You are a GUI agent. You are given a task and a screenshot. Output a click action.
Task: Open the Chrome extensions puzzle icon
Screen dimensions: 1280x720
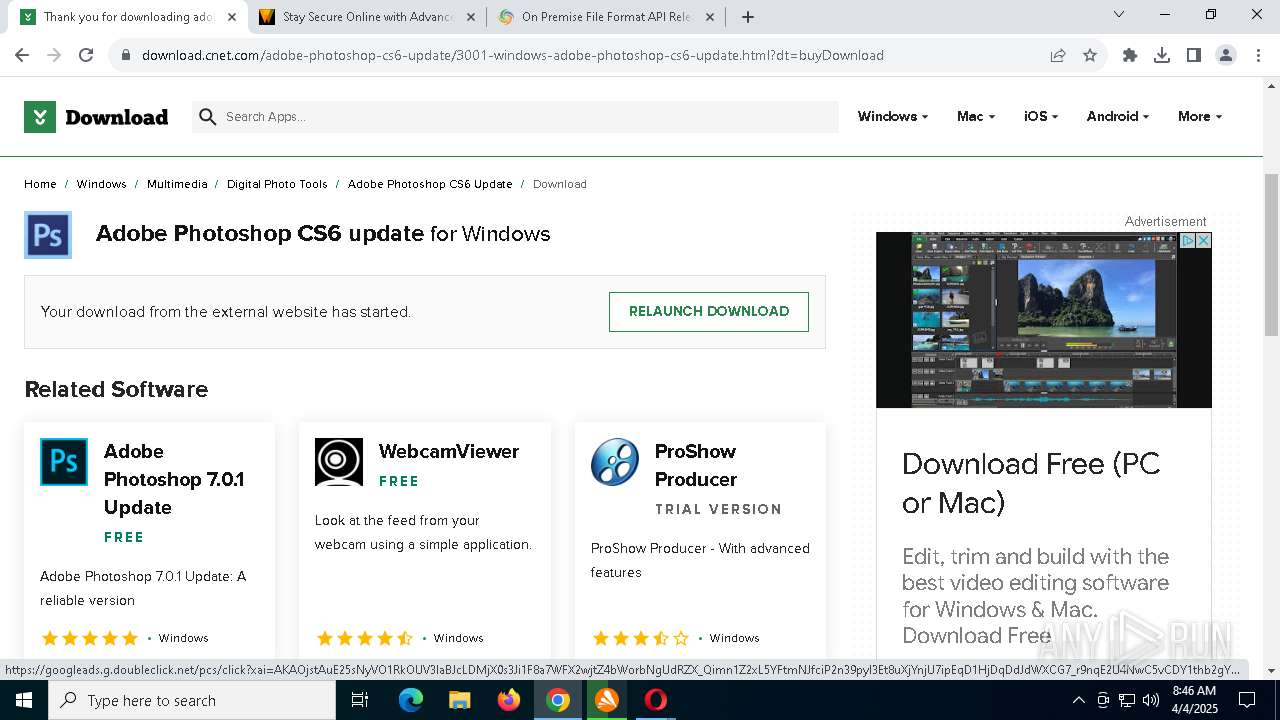pos(1130,55)
